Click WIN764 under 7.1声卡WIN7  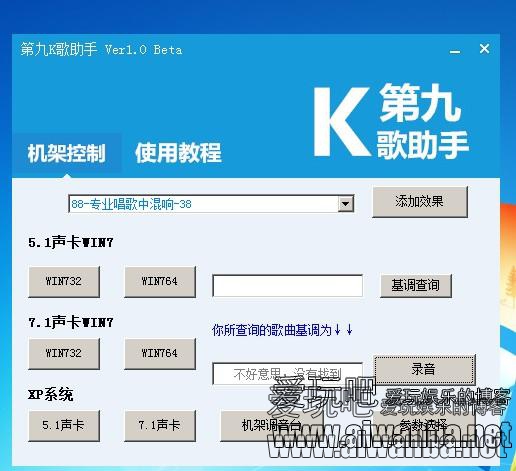pos(160,354)
